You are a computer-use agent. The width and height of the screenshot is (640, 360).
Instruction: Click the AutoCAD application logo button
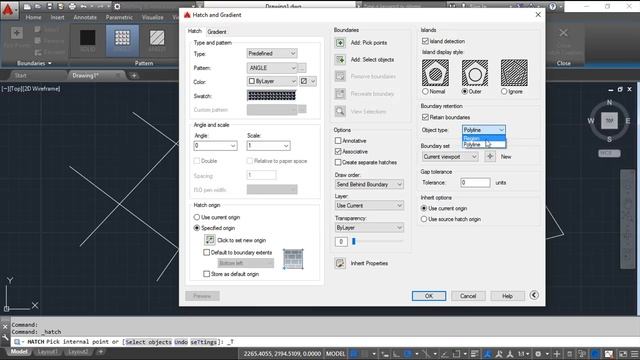(8, 9)
